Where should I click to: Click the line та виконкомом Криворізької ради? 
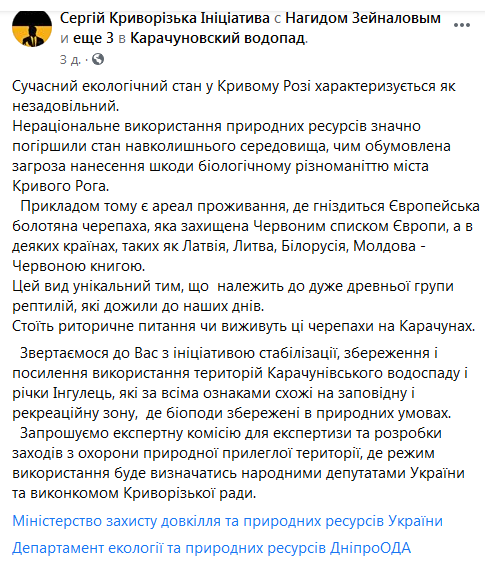pos(134,493)
